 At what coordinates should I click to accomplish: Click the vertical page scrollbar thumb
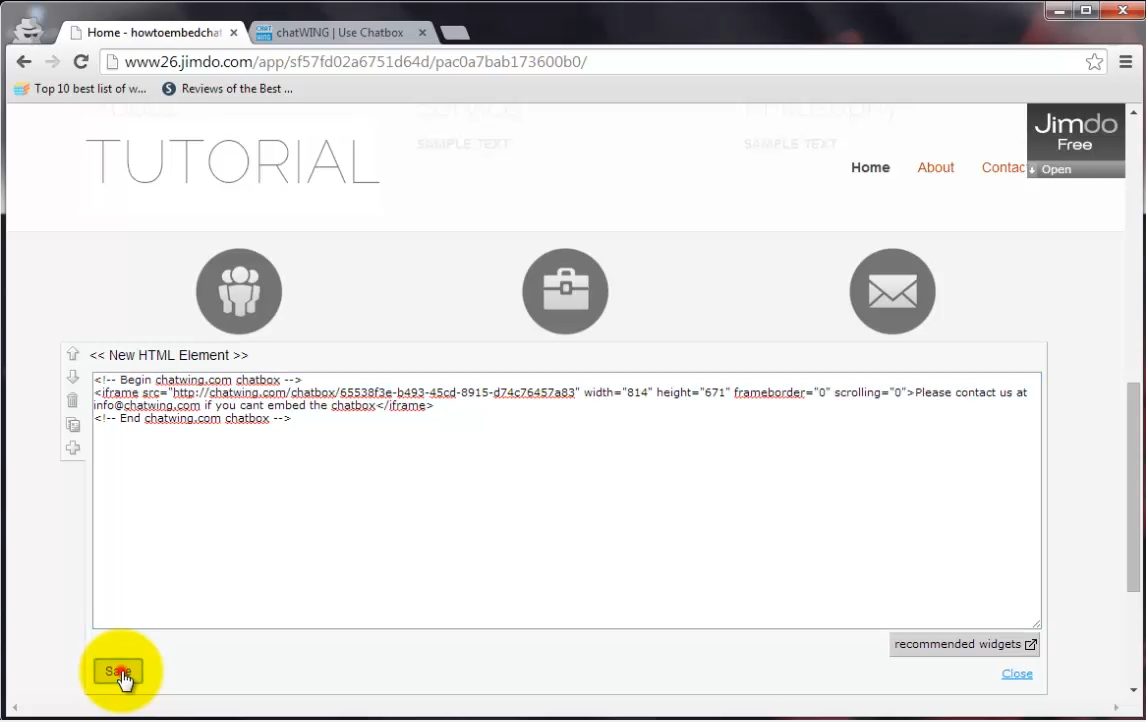[1133, 487]
